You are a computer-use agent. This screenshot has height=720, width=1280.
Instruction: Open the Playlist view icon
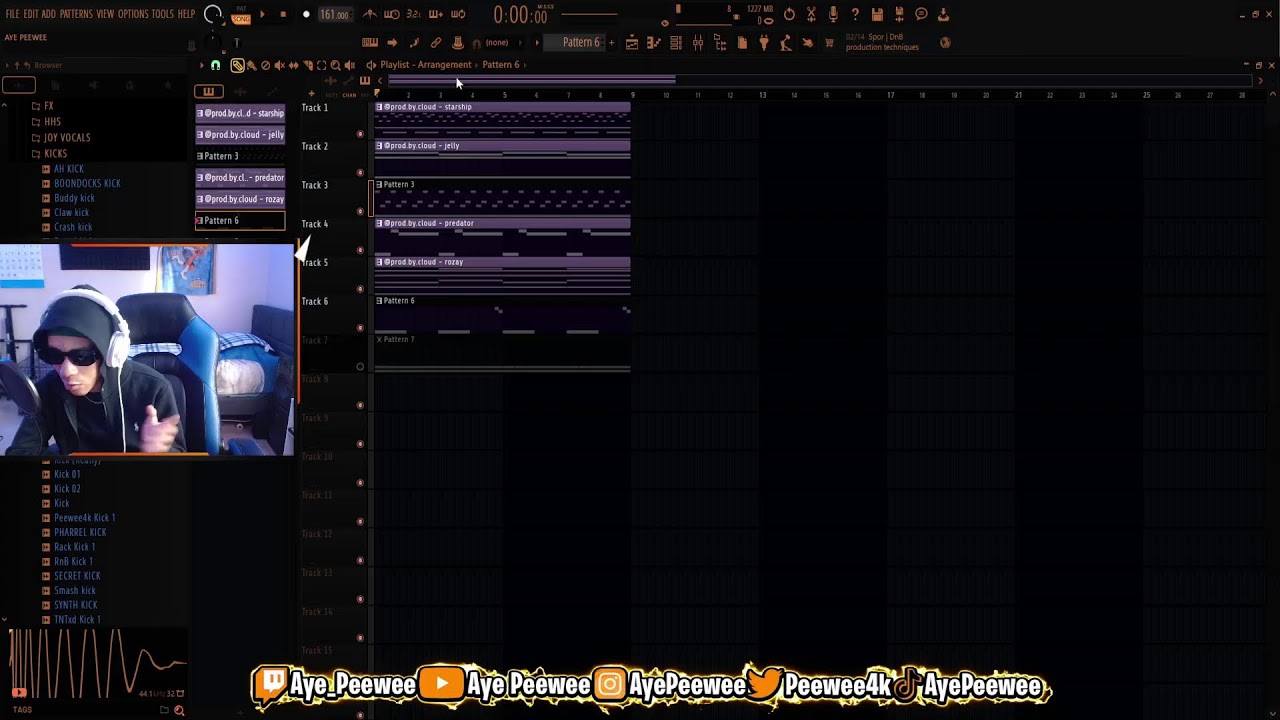click(x=632, y=43)
